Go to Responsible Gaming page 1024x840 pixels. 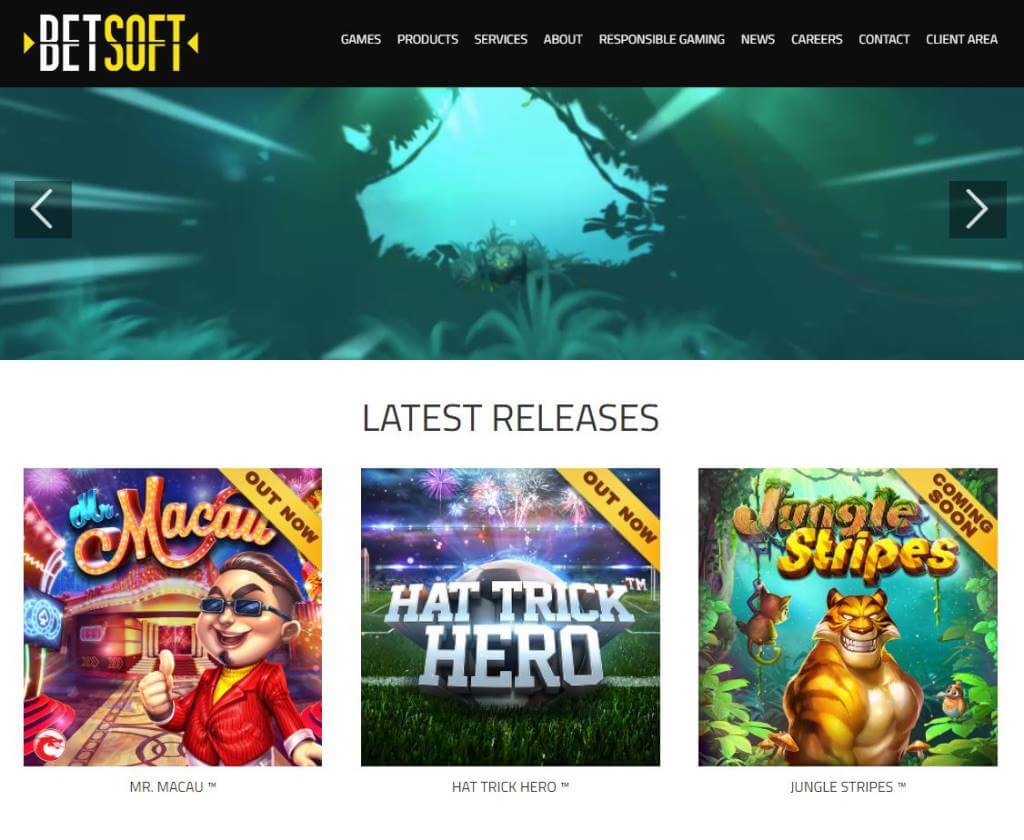[662, 39]
